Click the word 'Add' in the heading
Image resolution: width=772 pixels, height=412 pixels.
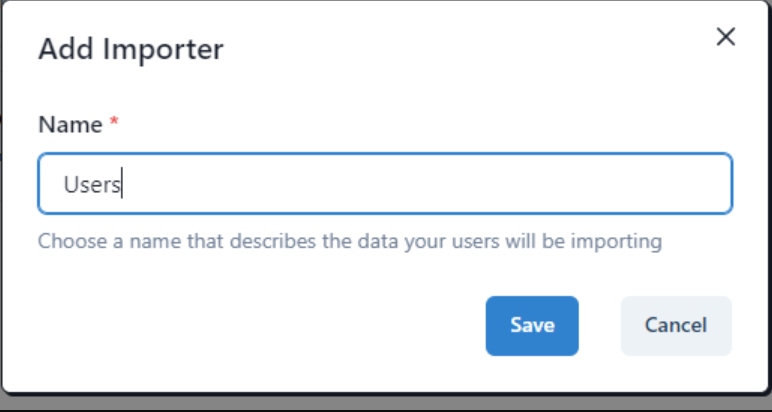(x=61, y=48)
